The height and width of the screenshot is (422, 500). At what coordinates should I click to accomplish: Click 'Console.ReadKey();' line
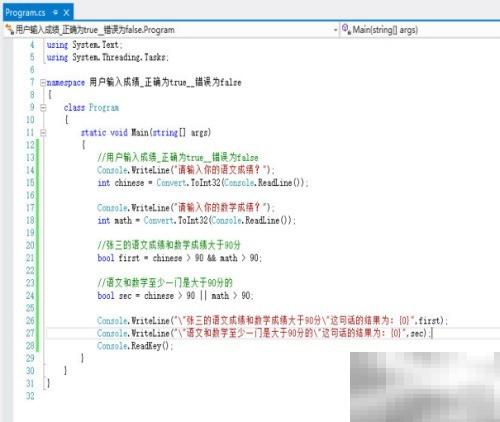click(x=135, y=346)
